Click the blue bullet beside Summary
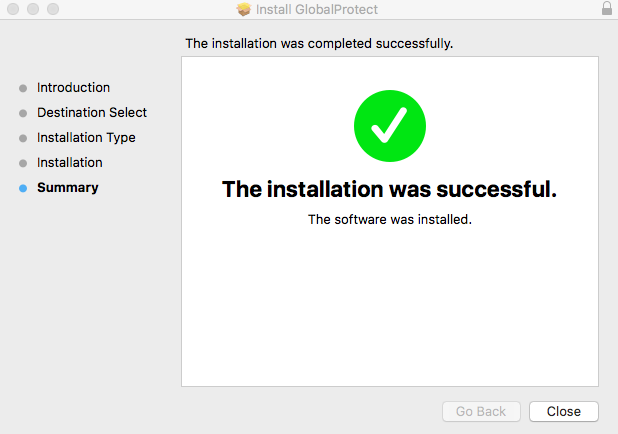The image size is (618, 434). tap(23, 188)
